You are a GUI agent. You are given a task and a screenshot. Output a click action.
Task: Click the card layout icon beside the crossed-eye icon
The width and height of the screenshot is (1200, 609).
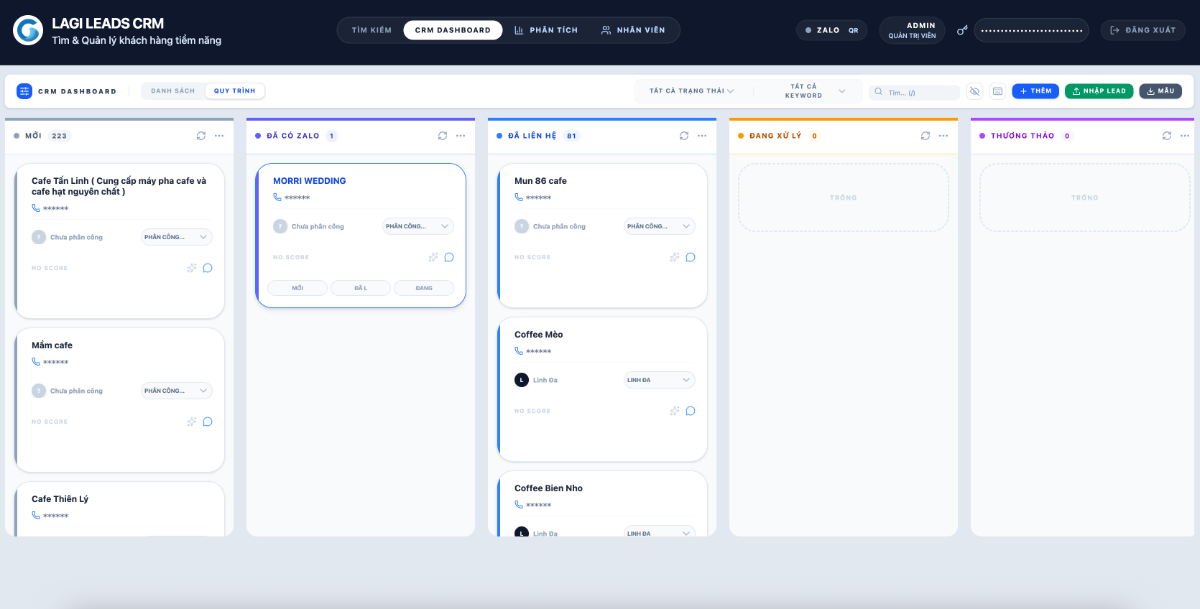tap(997, 91)
